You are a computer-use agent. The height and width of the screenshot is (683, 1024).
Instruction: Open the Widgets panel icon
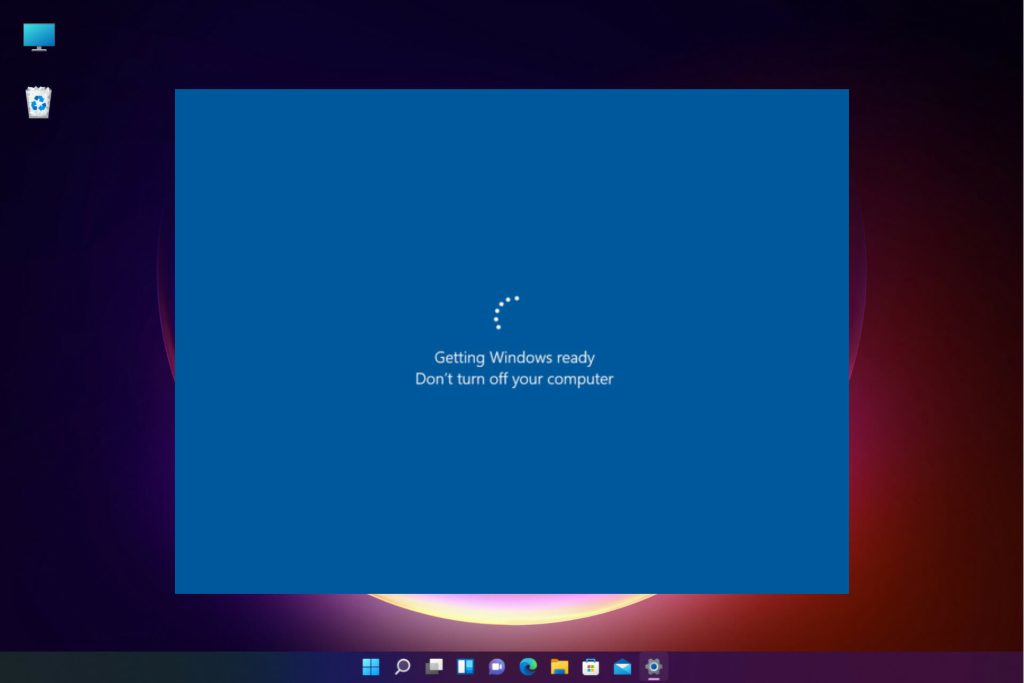tap(465, 666)
